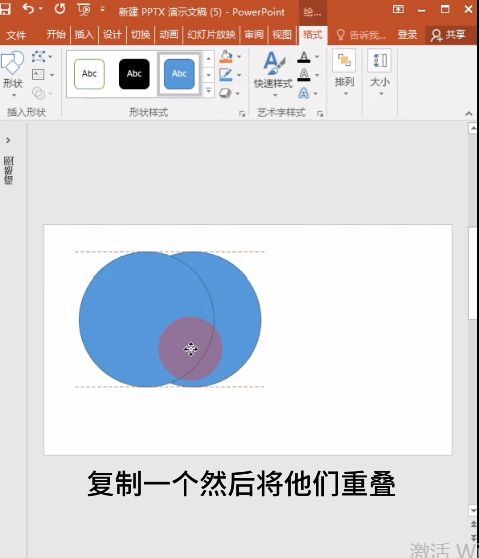Open Ribbon Display Options icon
The image size is (479, 558).
click(398, 9)
